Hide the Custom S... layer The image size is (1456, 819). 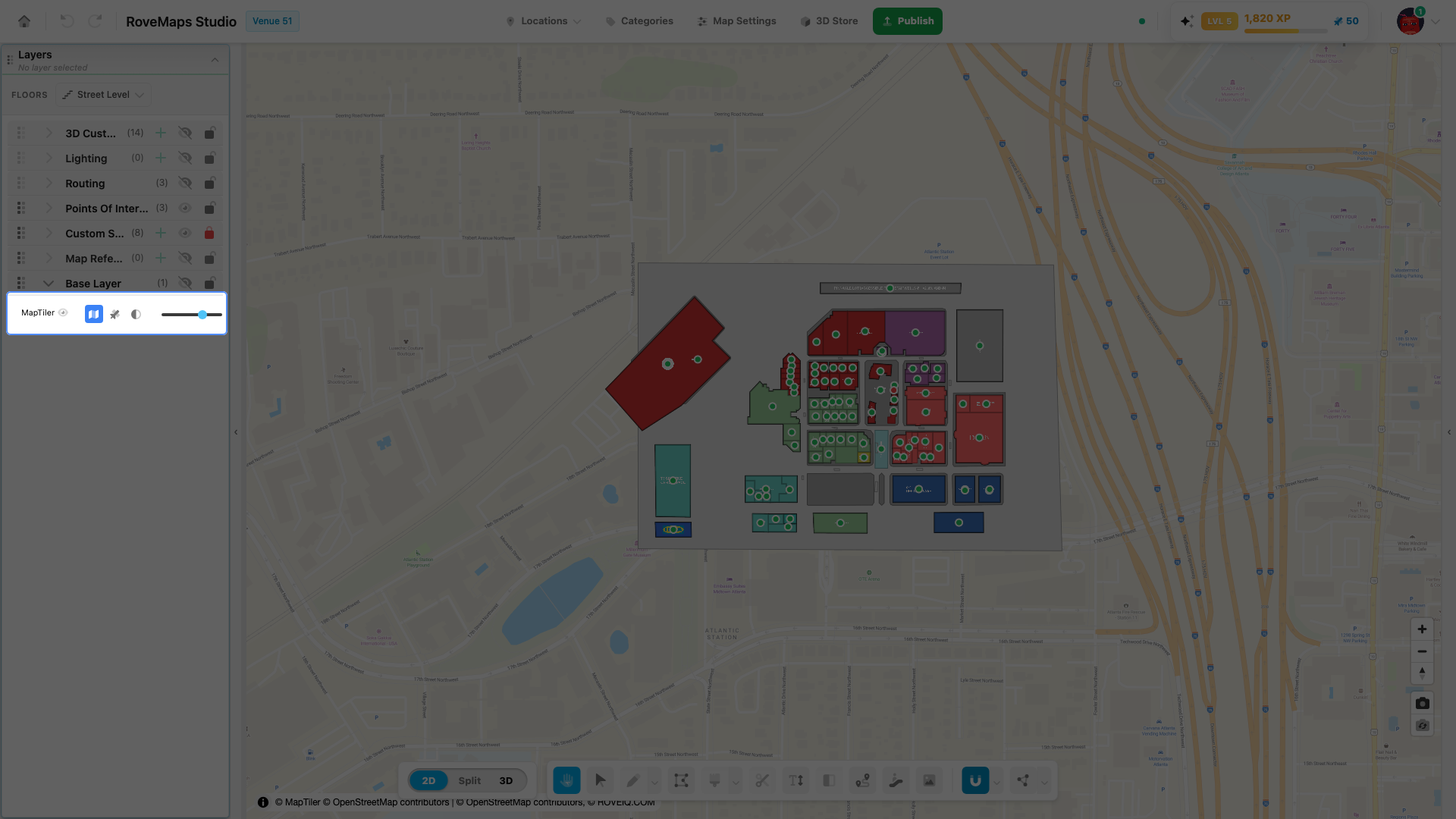click(185, 234)
